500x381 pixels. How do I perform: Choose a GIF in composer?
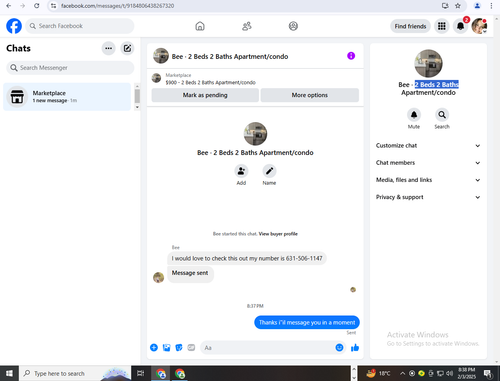[191, 348]
